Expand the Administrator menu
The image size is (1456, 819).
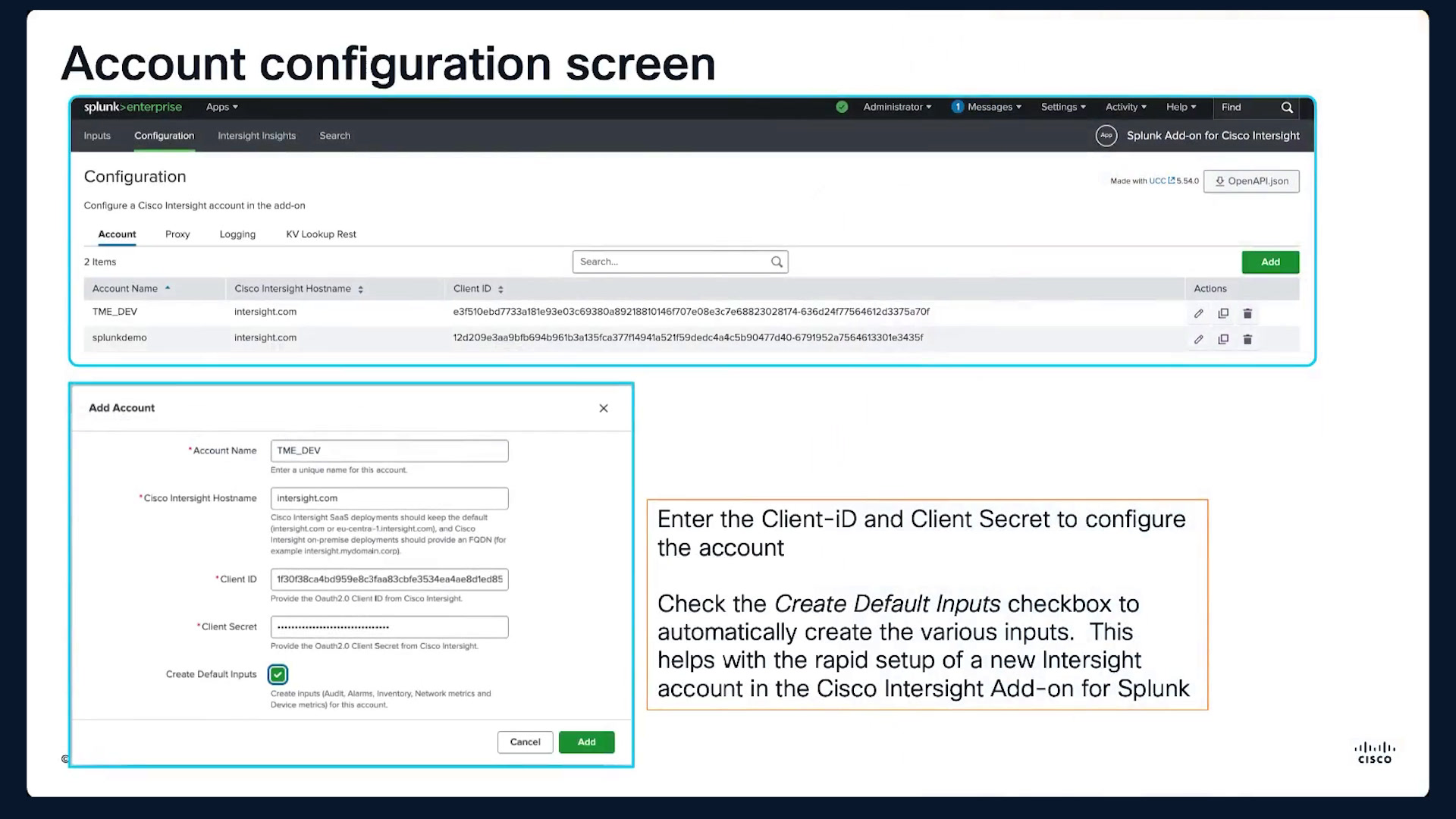click(x=897, y=107)
